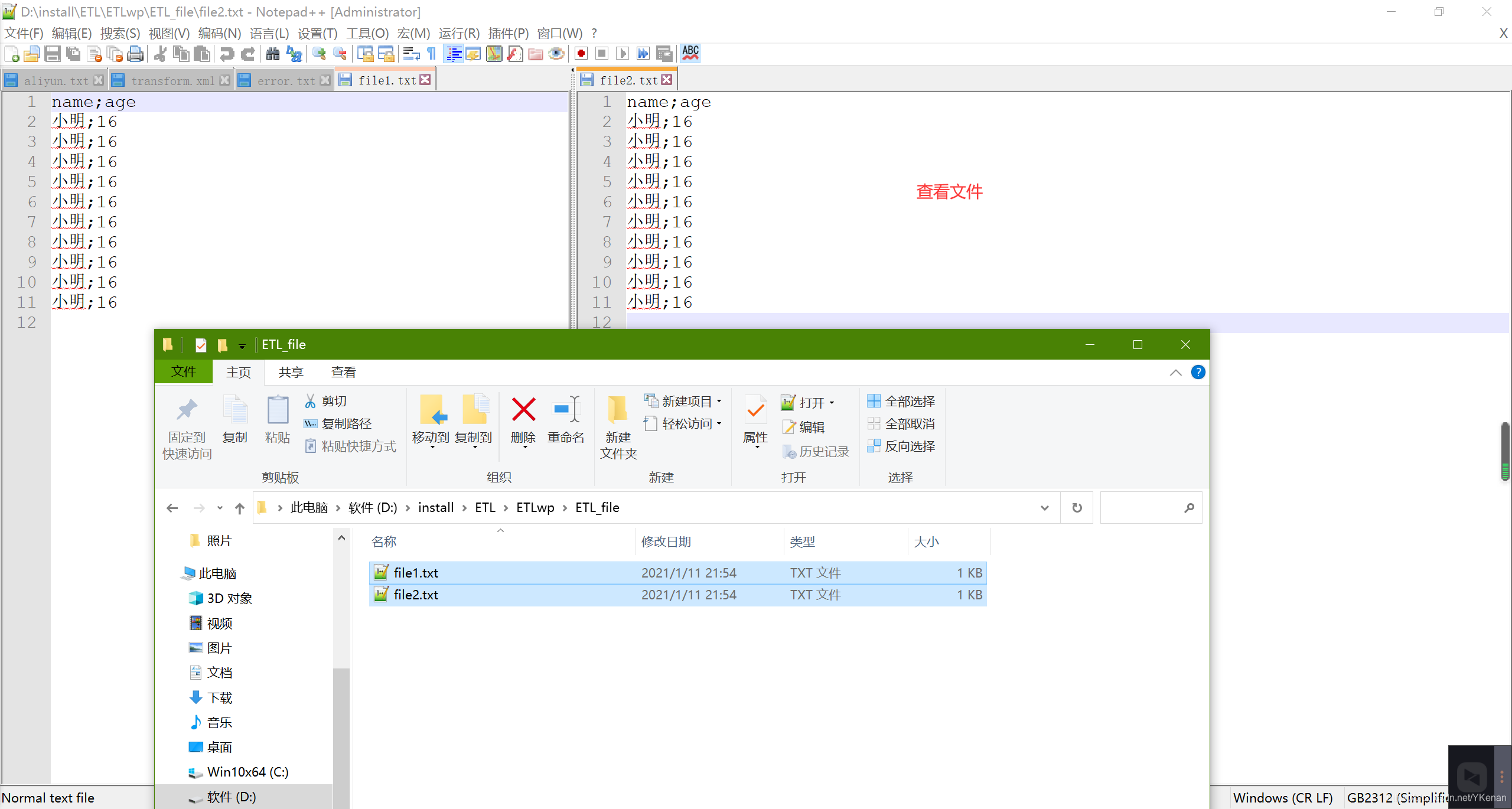Toggle word wrap in the Notepad++ toolbar
Viewport: 1512px width, 809px height.
[x=410, y=54]
